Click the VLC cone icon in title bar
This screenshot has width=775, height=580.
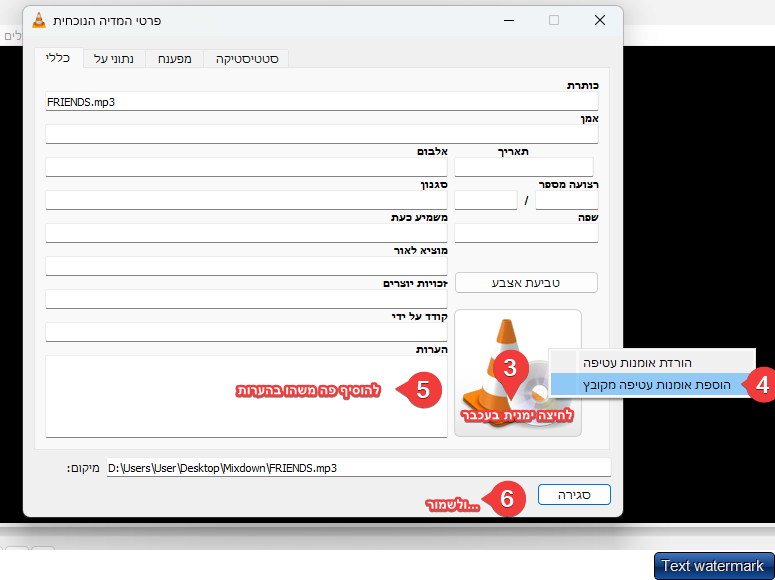pos(39,20)
